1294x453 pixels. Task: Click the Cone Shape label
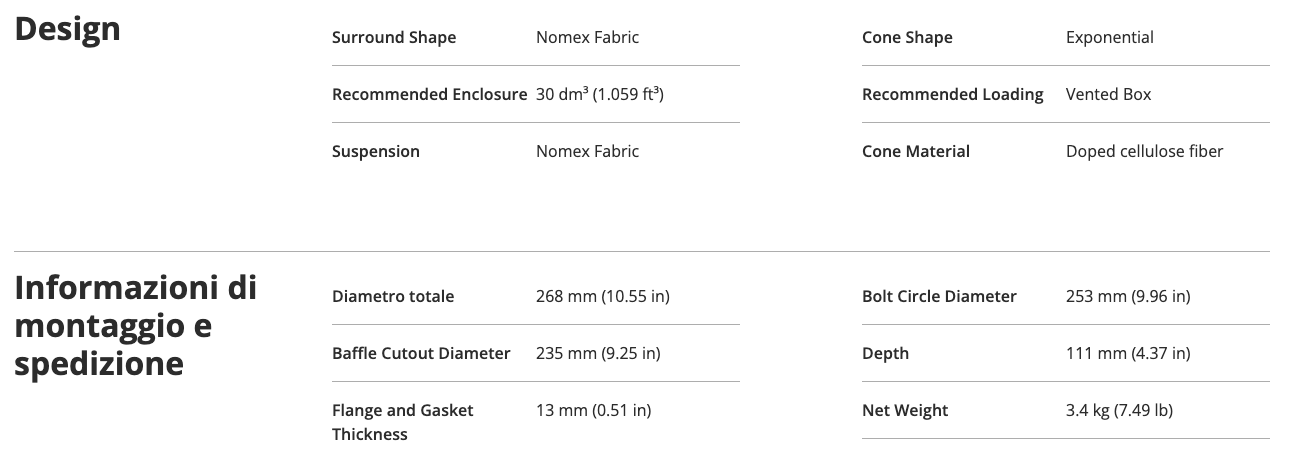(907, 38)
